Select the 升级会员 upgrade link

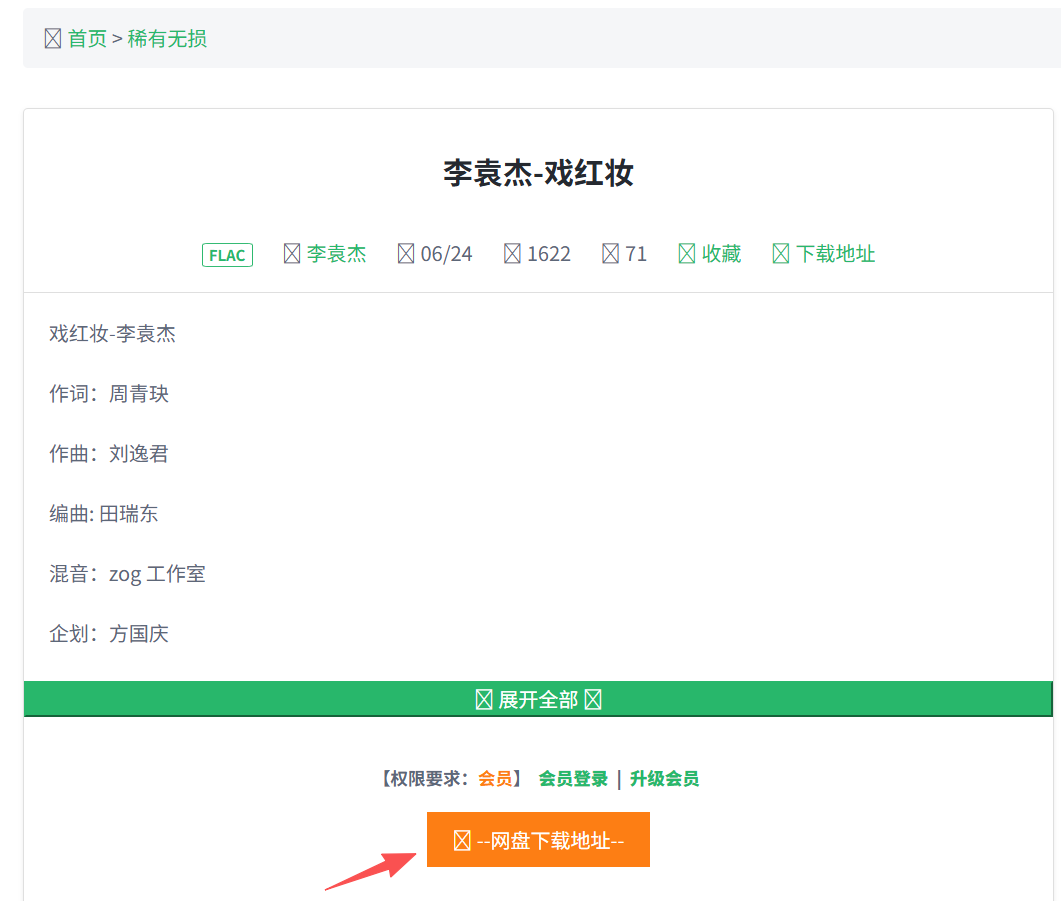[664, 779]
